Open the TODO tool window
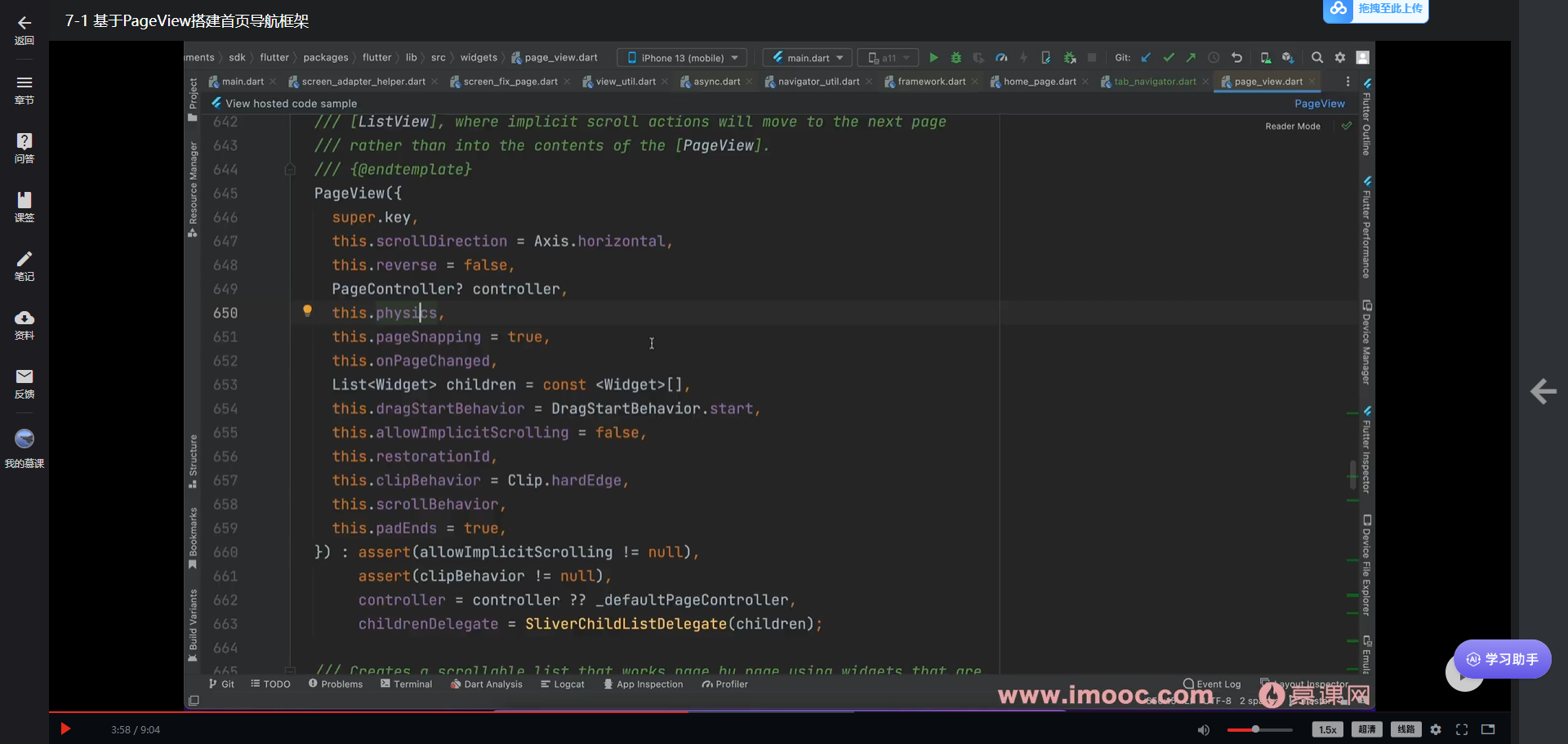 [x=270, y=684]
